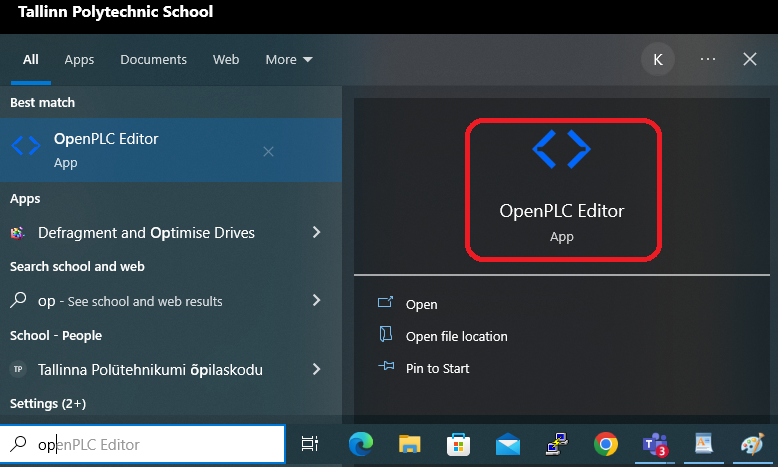Viewport: 778px width, 467px height.
Task: Click the large OpenPLC Editor preview icon
Action: click(x=561, y=149)
